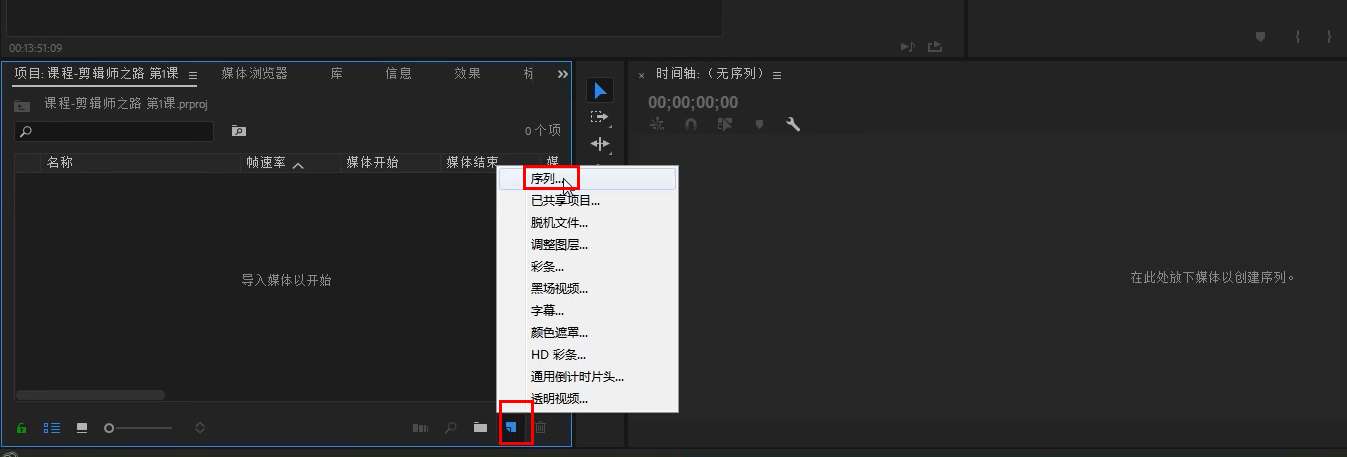The width and height of the screenshot is (1347, 457).
Task: Toggle Snap magnet in the timeline
Action: (x=690, y=124)
